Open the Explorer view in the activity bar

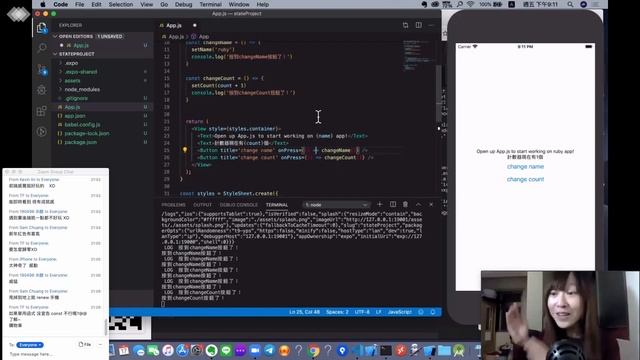[x=42, y=28]
